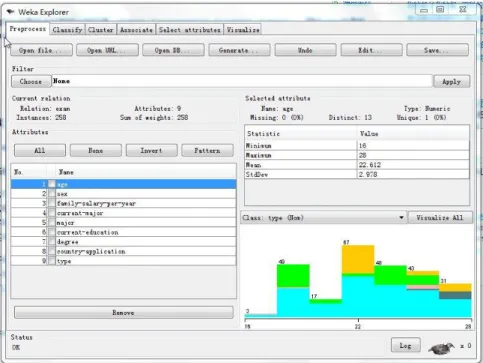Click the filter Choose button

[x=31, y=81]
